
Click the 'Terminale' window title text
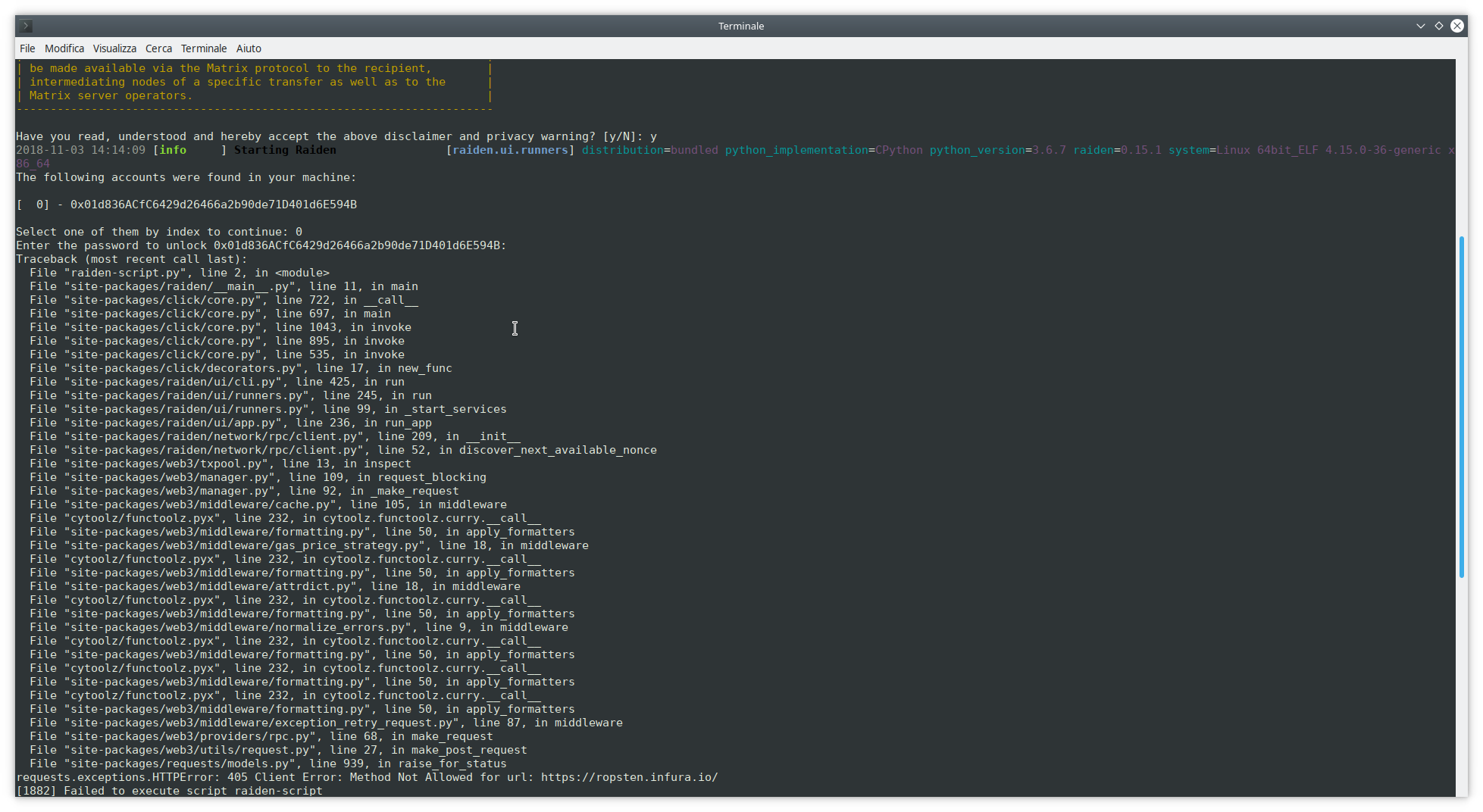[x=741, y=26]
